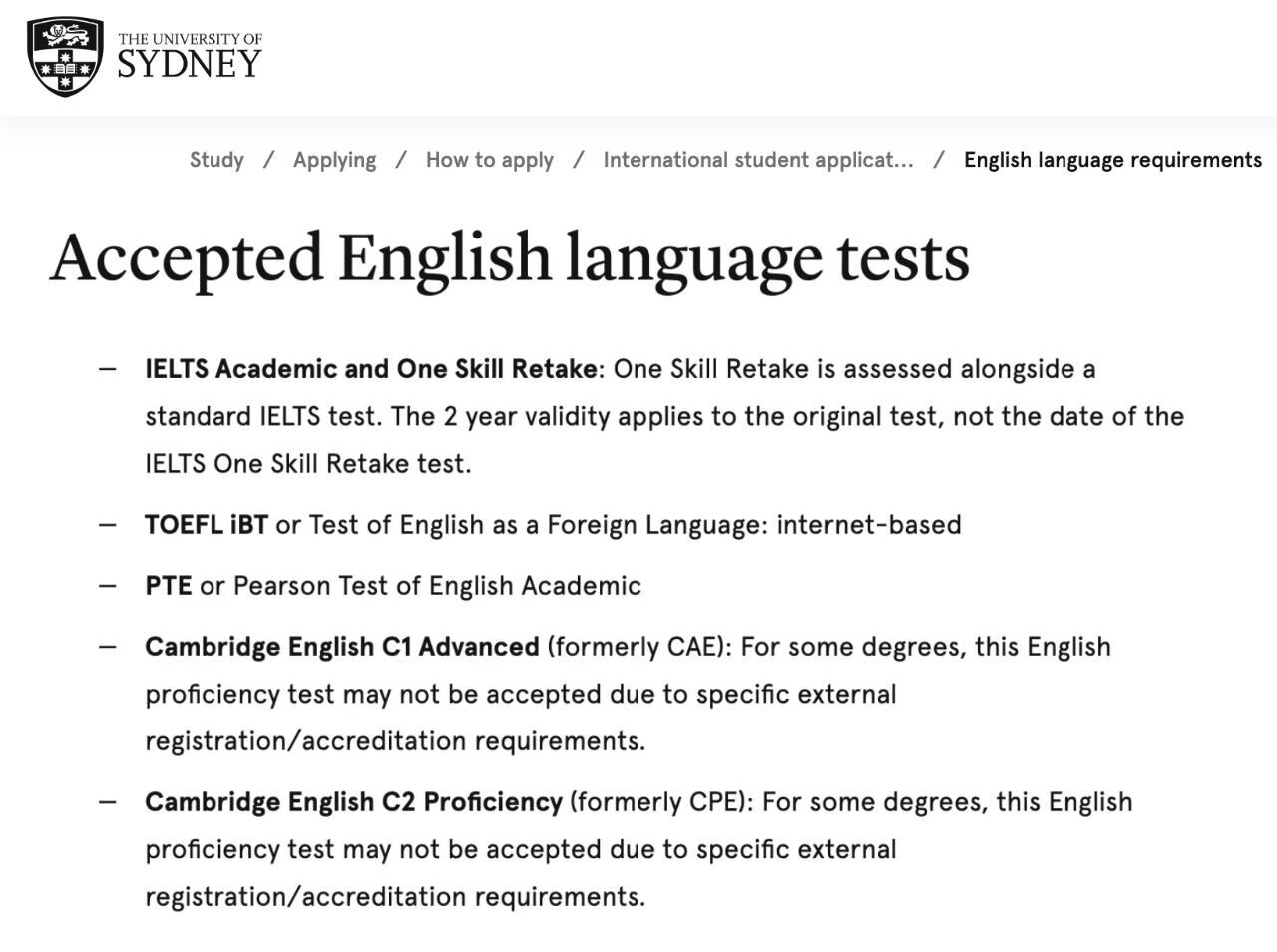
Task: Click the University of Sydney wordmark text
Action: tap(190, 58)
